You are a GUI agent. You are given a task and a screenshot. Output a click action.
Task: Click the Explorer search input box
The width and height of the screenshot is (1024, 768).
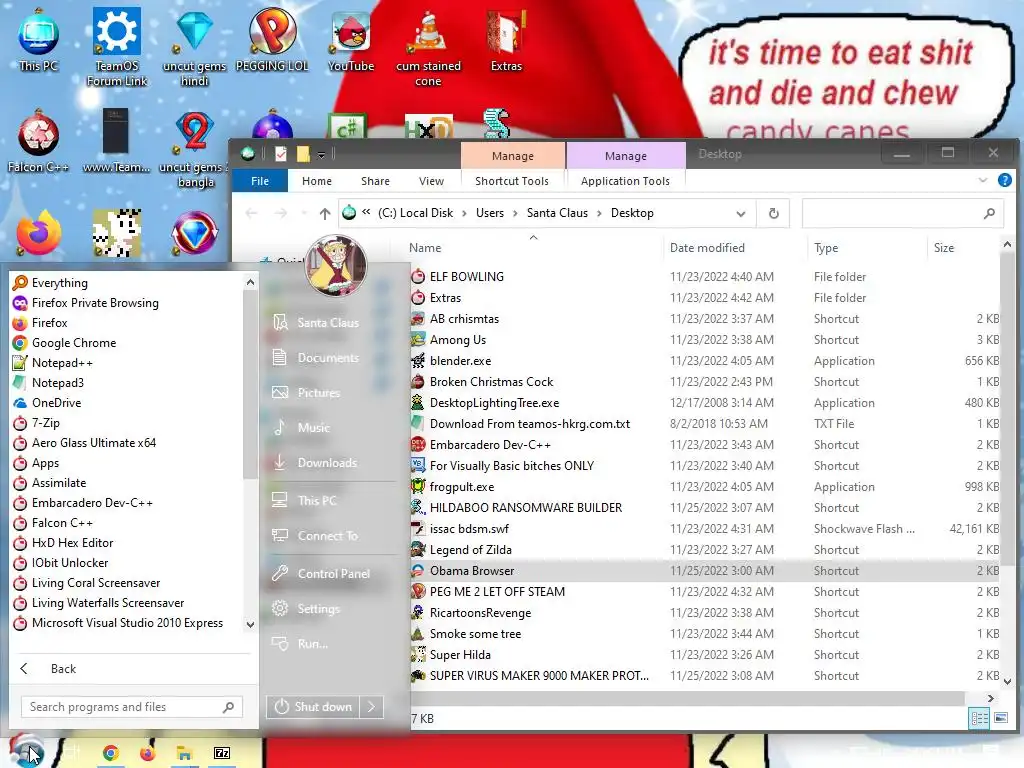click(891, 213)
